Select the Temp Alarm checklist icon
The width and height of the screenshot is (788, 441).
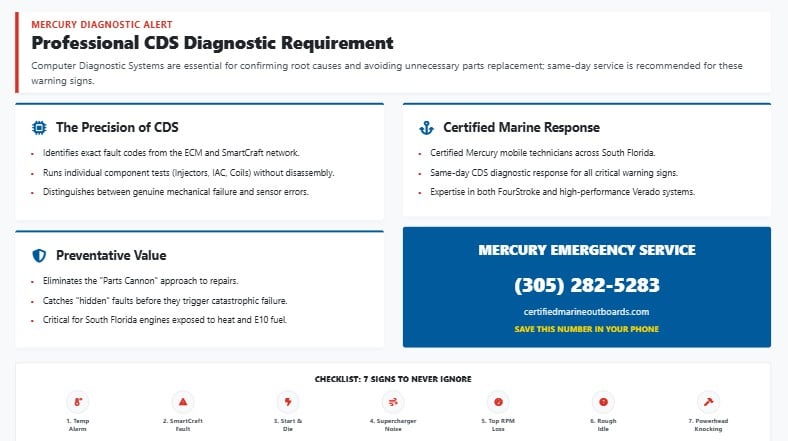pos(78,402)
